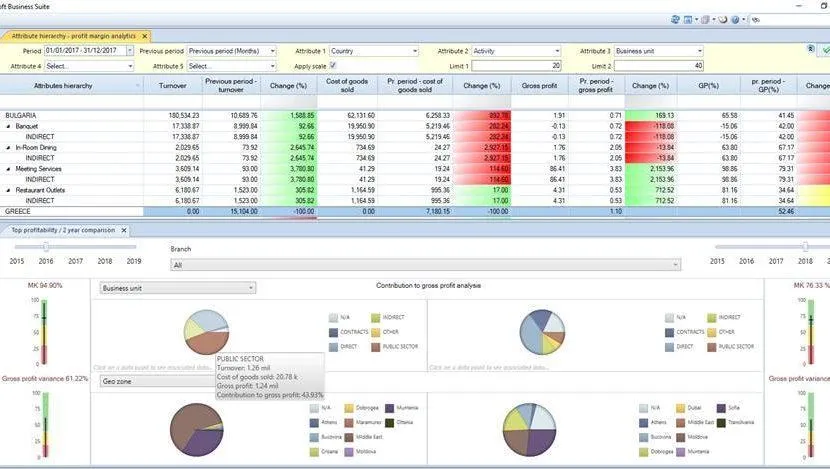Viewport: 830px width, 469px height.
Task: Click the Limit 2 input field
Action: coord(659,66)
